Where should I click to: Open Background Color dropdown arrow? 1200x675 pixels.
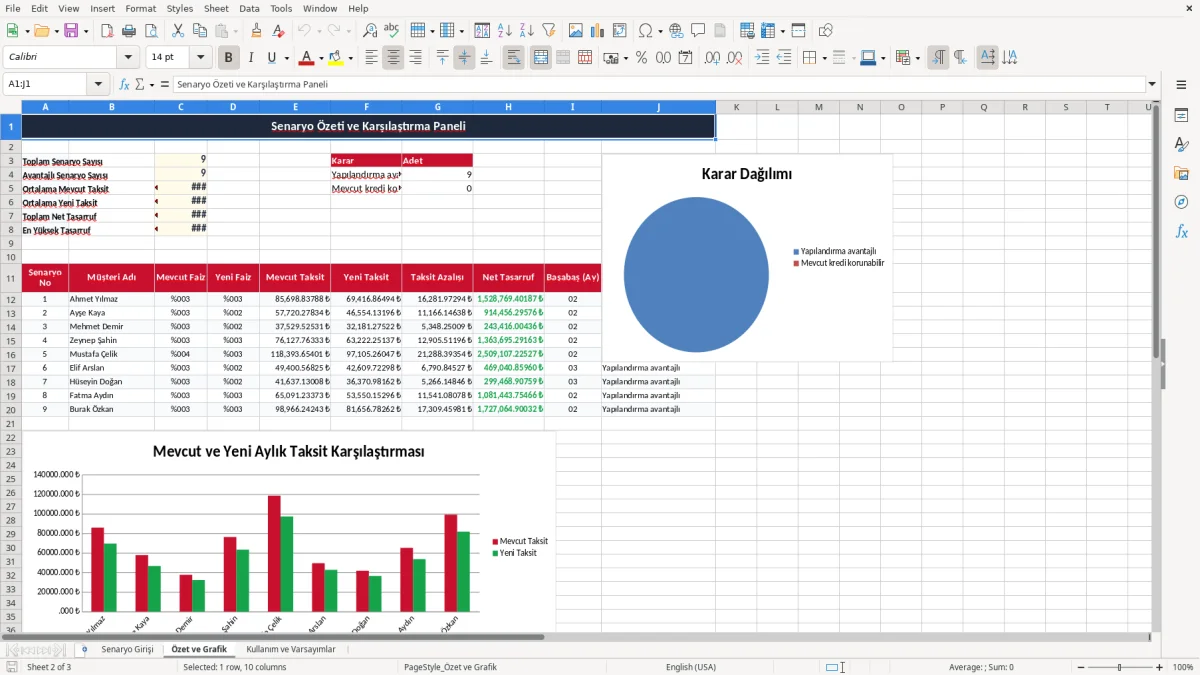(351, 58)
